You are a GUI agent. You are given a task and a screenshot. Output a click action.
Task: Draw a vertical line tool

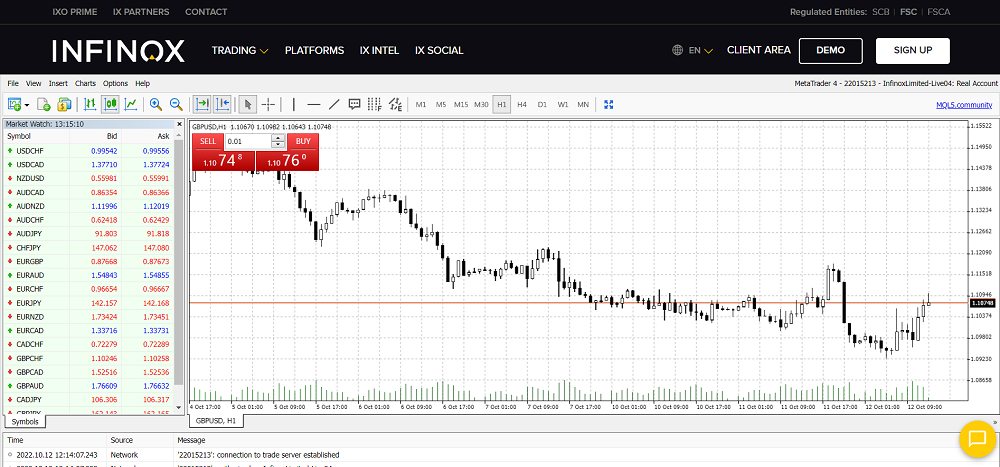(293, 104)
